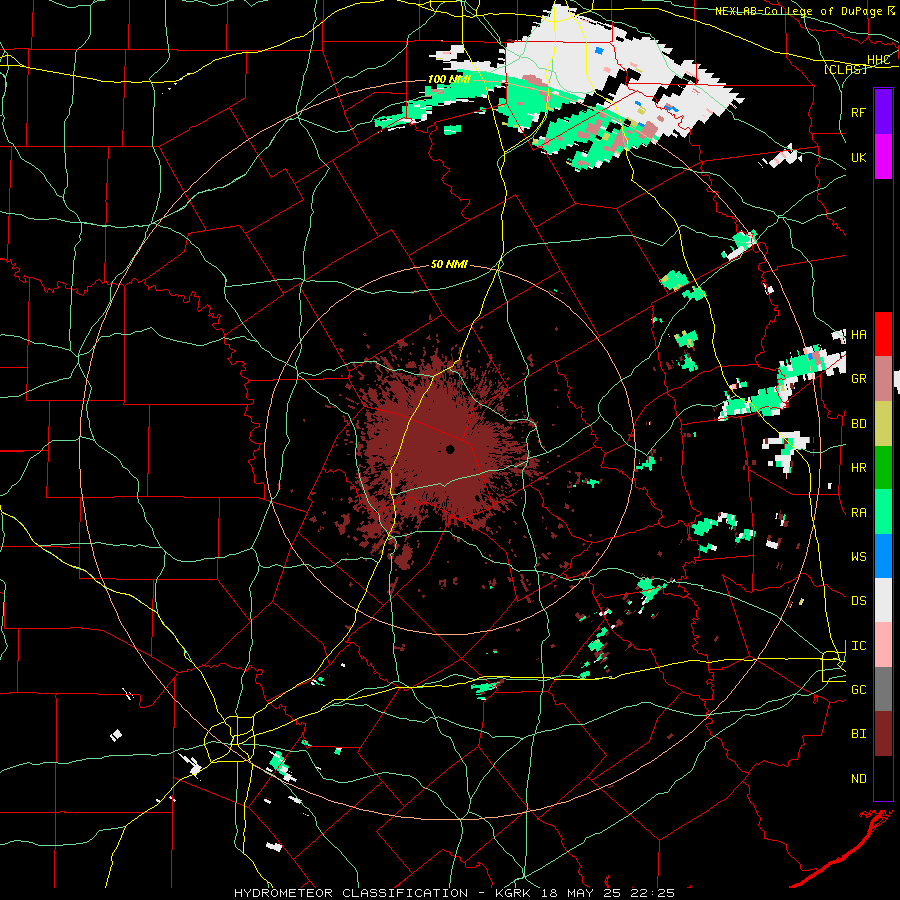The width and height of the screenshot is (900, 900).
Task: Click the GR legend label
Action: [x=858, y=379]
